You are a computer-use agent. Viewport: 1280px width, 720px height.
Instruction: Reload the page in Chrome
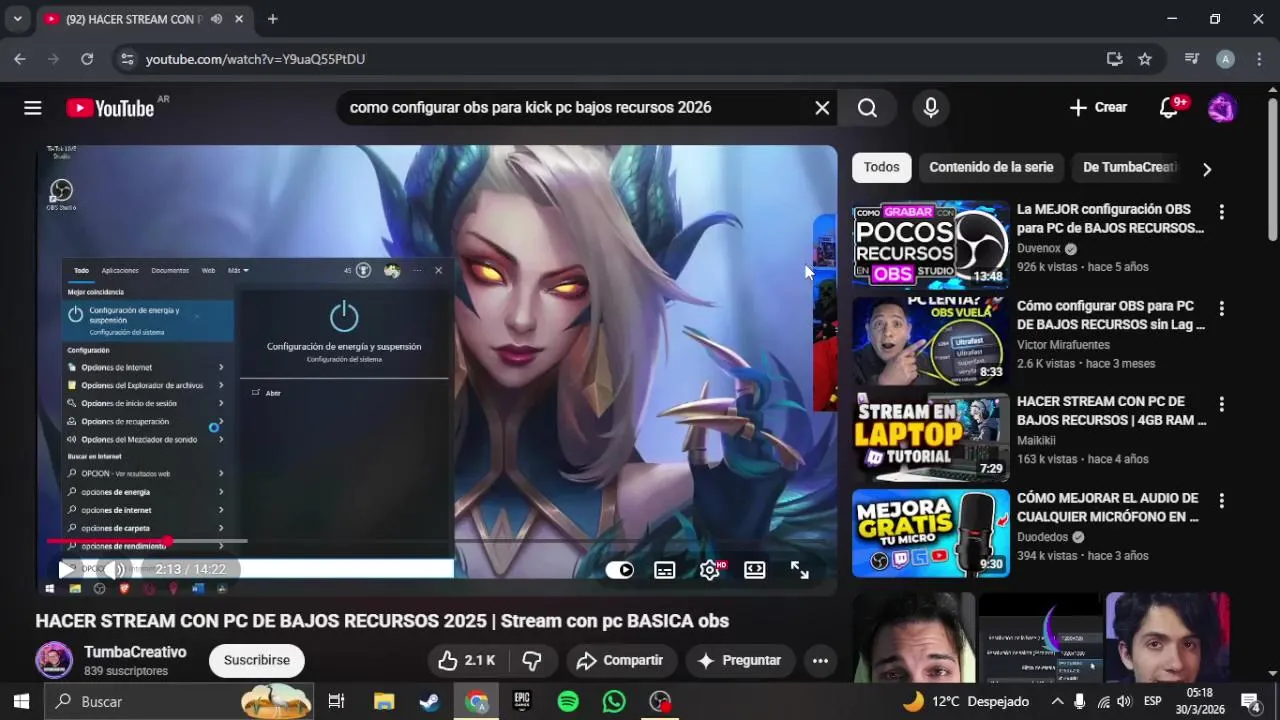pos(87,59)
